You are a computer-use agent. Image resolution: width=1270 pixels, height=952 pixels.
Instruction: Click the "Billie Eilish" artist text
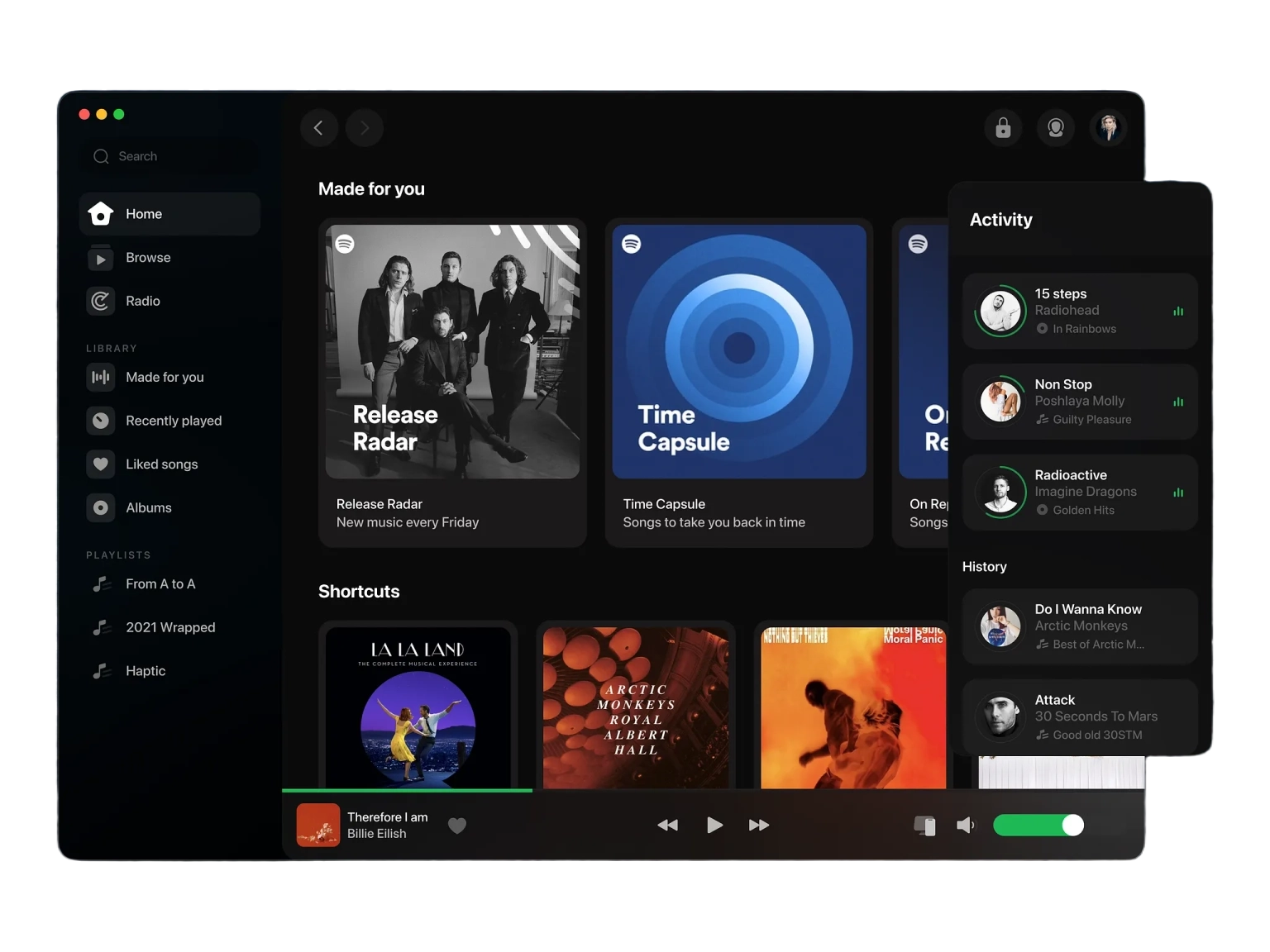click(377, 834)
